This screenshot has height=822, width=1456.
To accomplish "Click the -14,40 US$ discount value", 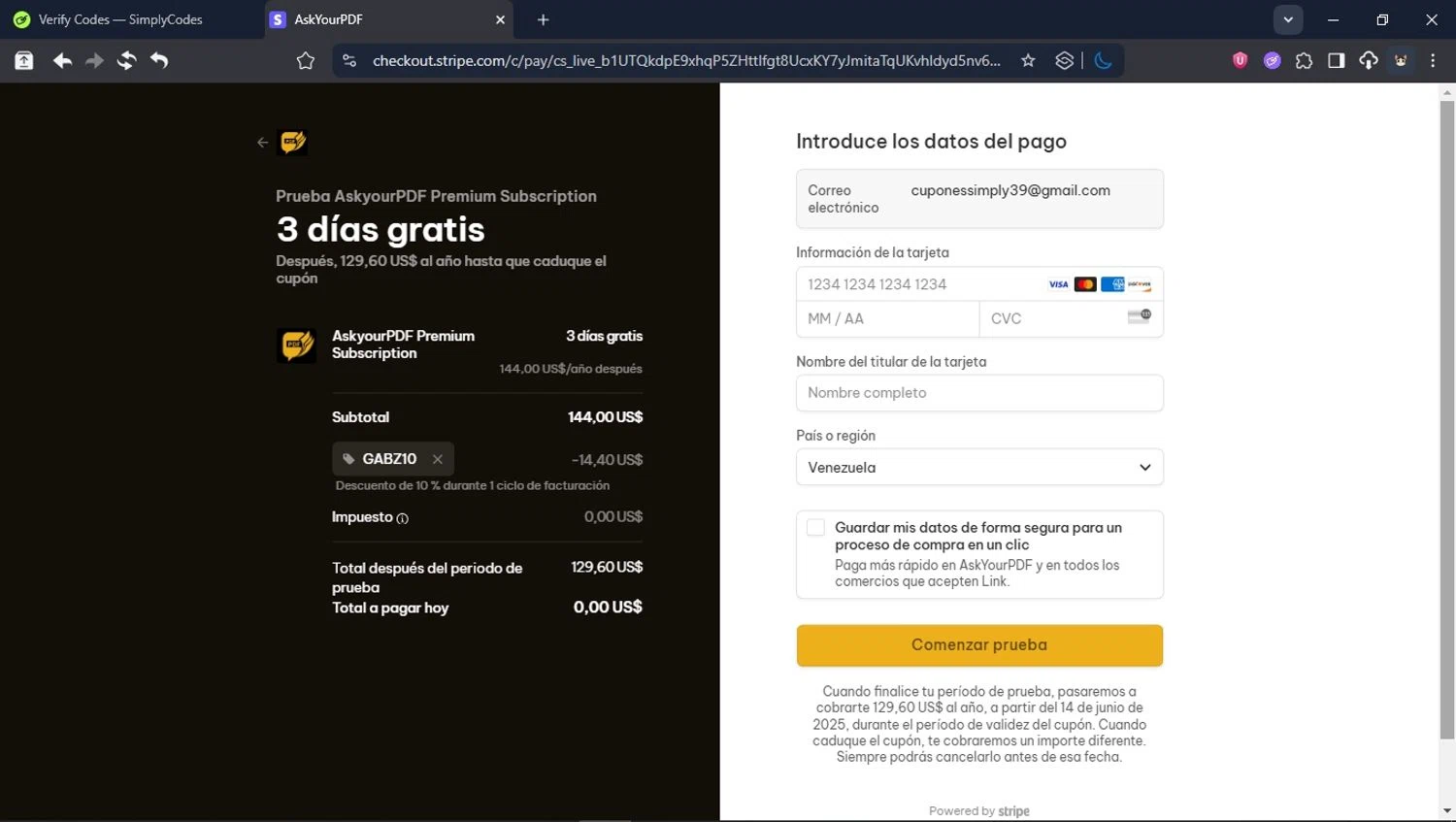I will 607,460.
